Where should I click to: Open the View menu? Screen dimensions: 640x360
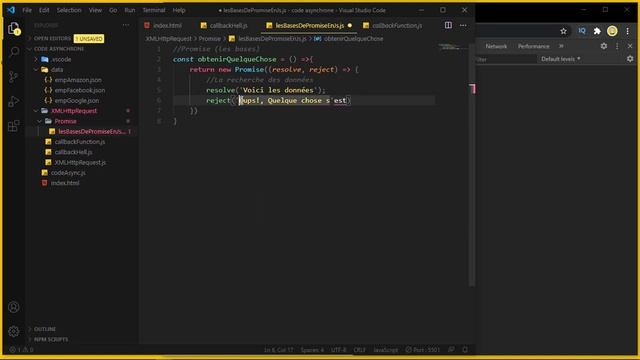(95, 10)
